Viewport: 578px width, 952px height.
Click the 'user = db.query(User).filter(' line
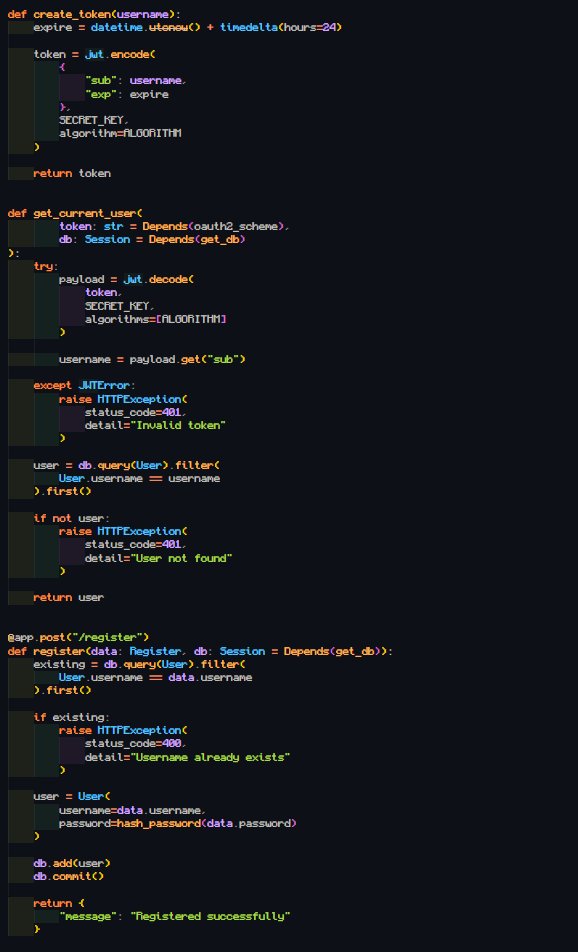pyautogui.click(x=126, y=465)
